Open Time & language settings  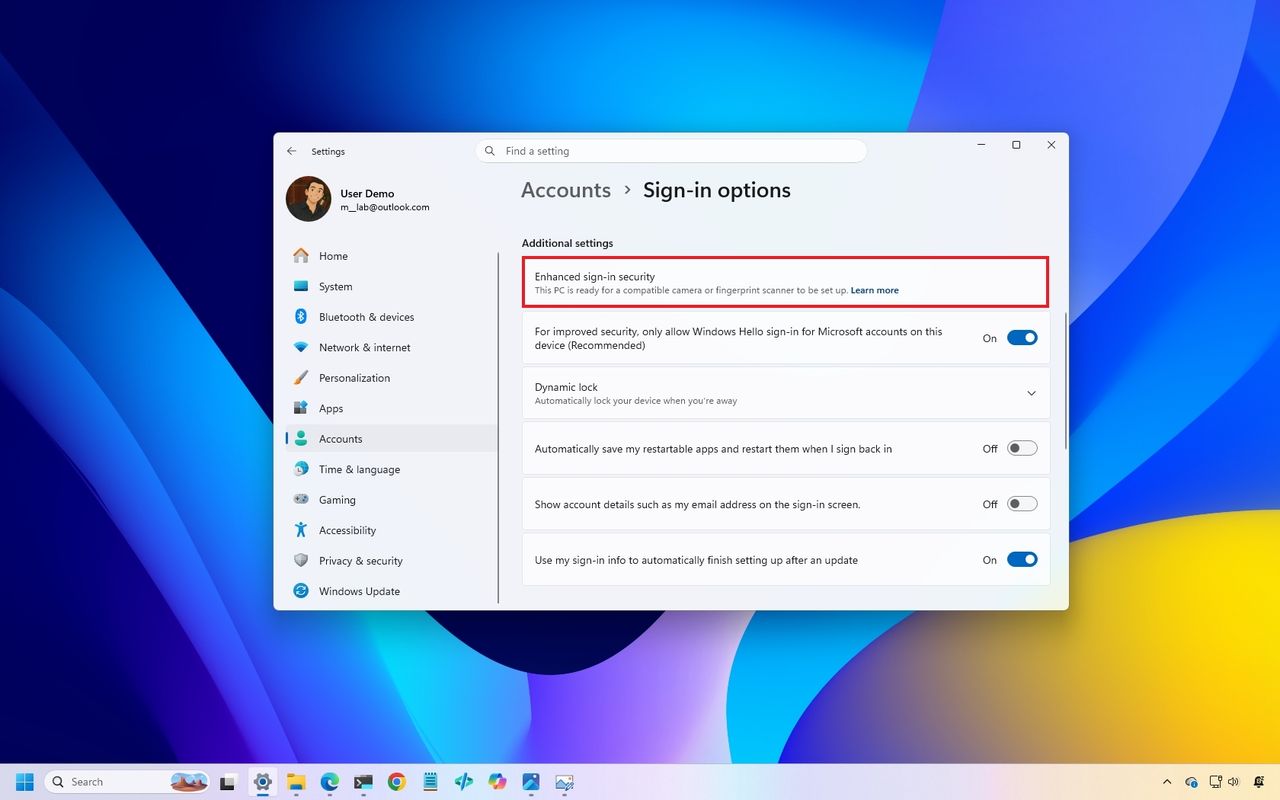tap(391, 469)
